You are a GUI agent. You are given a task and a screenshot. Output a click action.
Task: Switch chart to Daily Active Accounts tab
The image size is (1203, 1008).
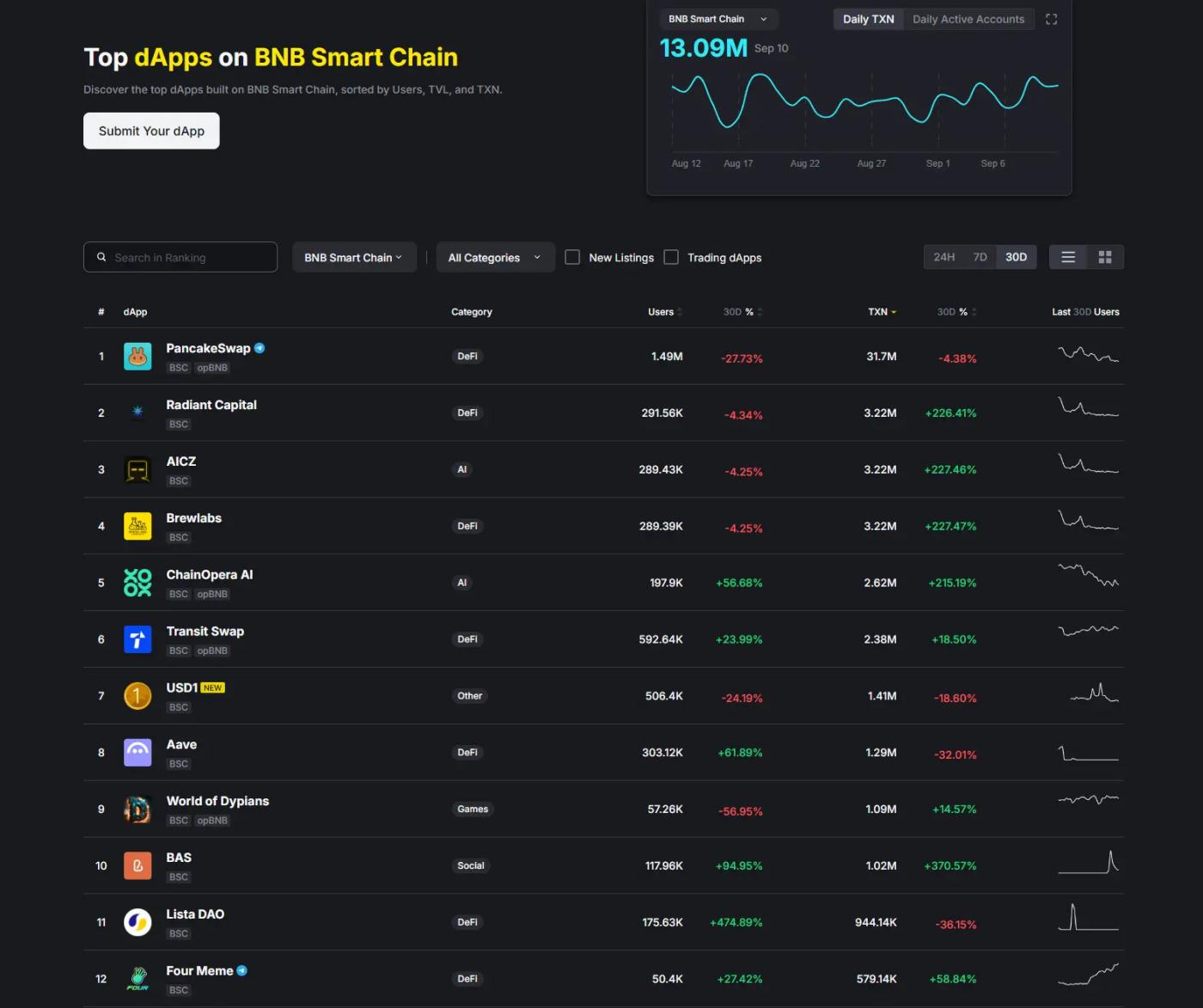coord(968,19)
